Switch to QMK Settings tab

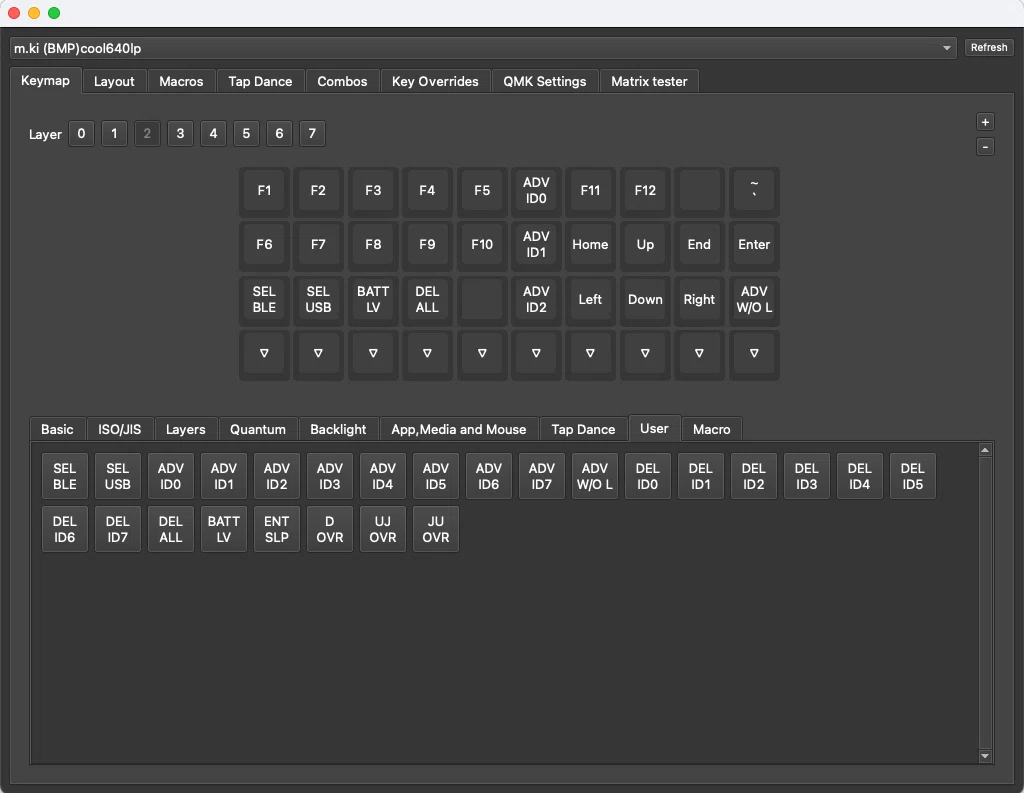pos(544,82)
